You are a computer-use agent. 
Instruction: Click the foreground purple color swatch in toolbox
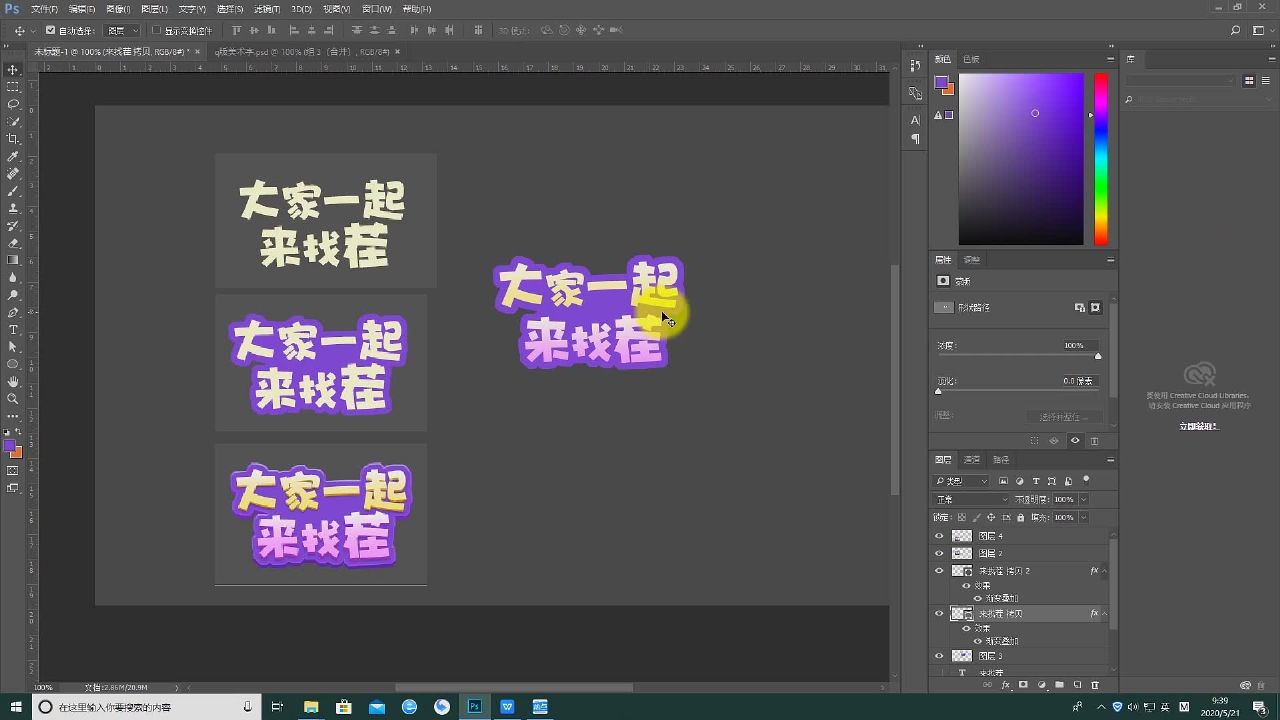[x=10, y=446]
